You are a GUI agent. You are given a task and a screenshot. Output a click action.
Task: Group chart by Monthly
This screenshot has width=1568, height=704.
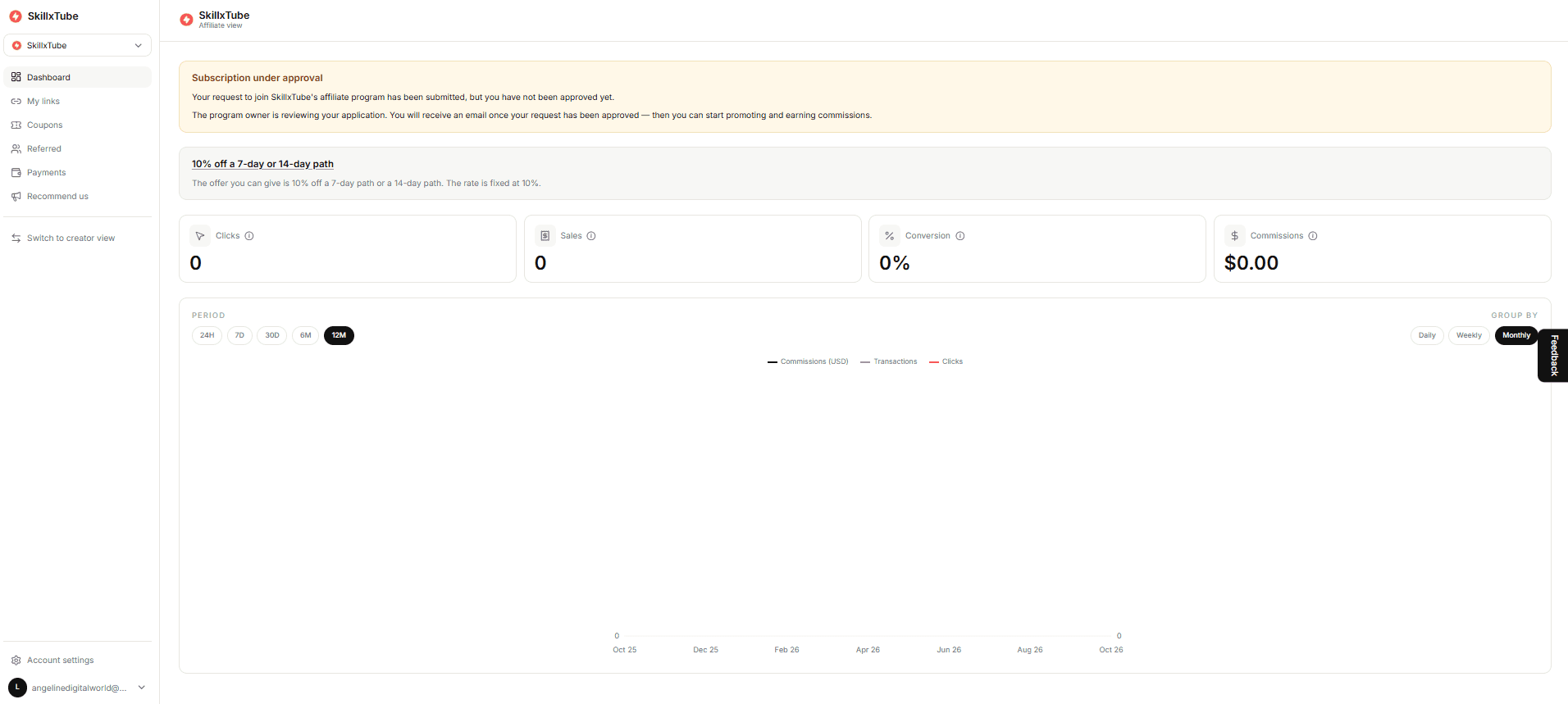tap(1516, 335)
